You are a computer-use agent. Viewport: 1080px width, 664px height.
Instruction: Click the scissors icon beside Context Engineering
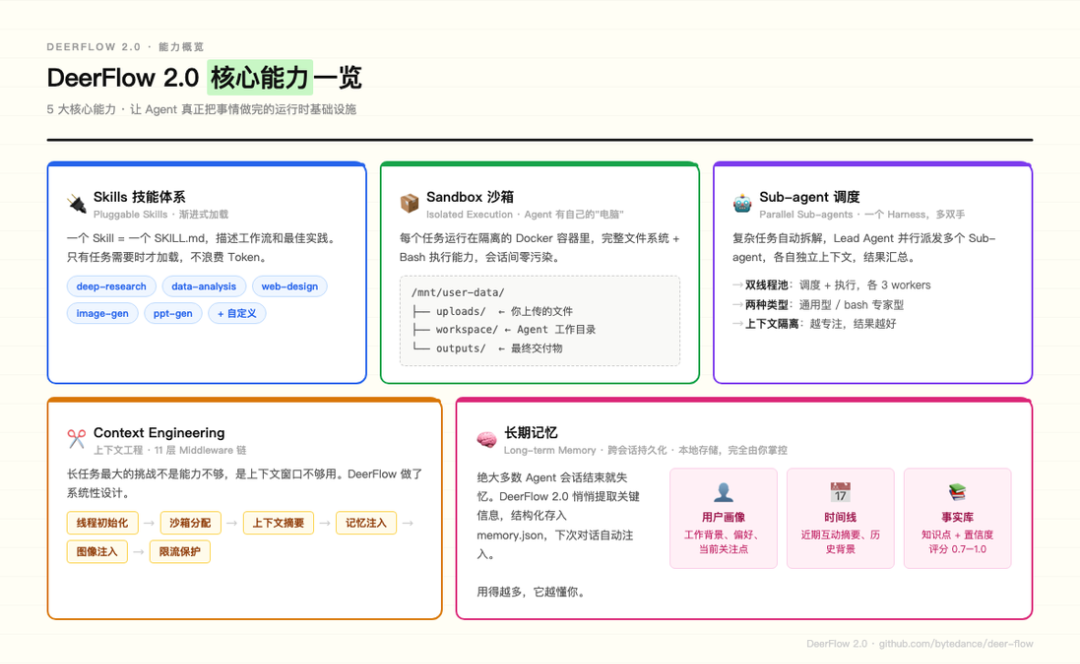click(76, 439)
